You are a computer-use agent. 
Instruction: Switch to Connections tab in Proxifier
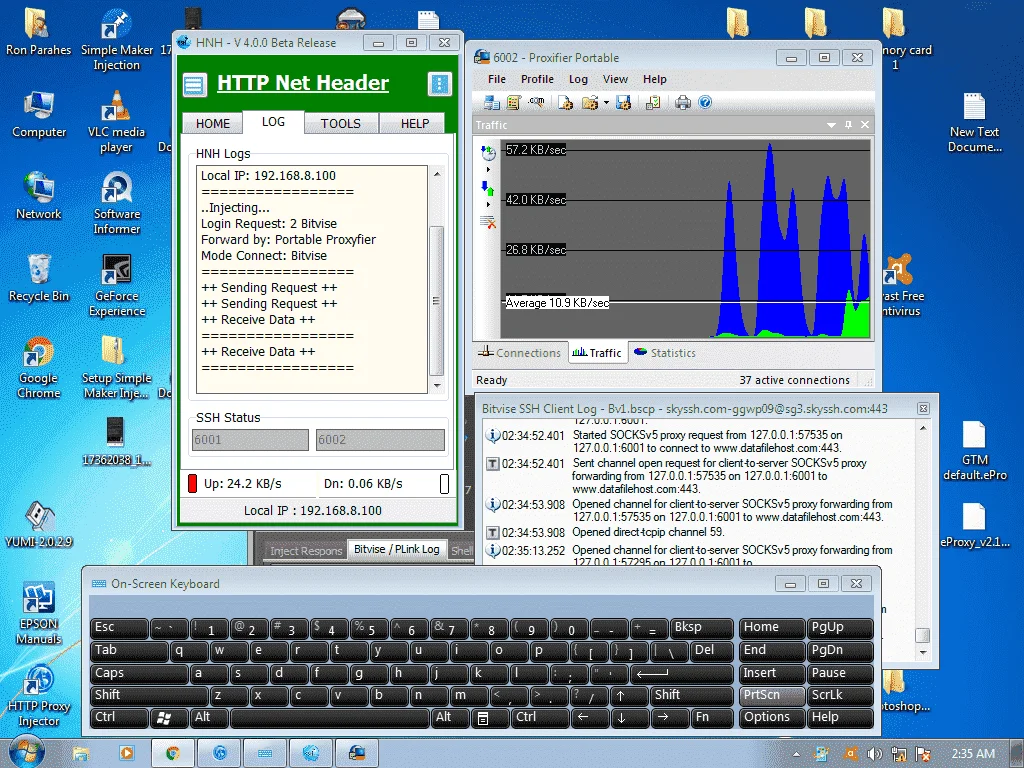pos(520,353)
